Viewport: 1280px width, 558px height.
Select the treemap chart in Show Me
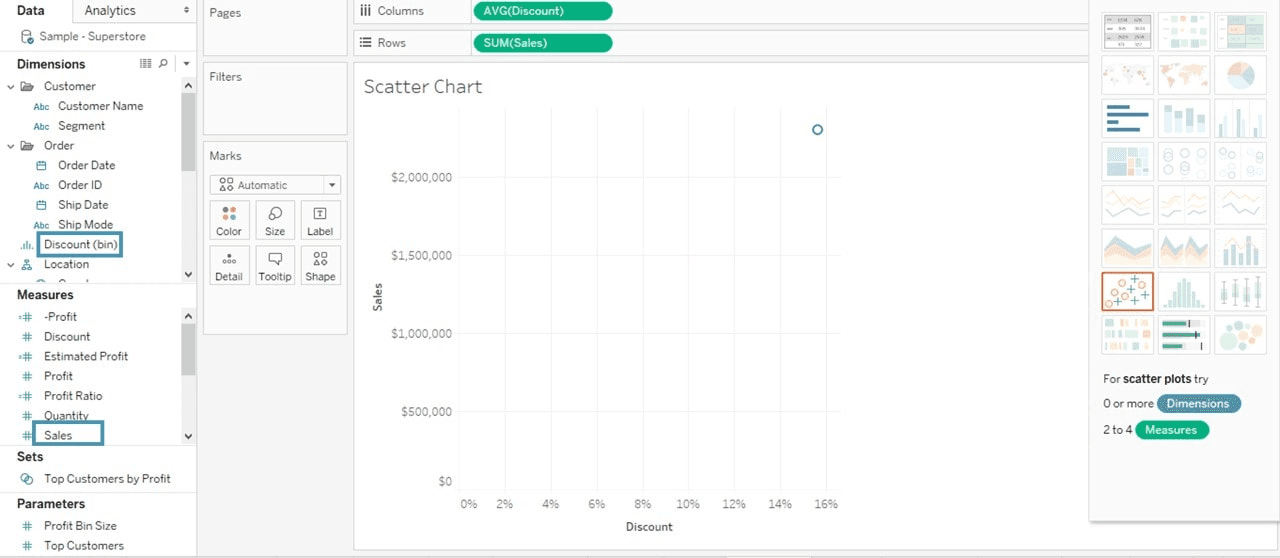click(1127, 162)
